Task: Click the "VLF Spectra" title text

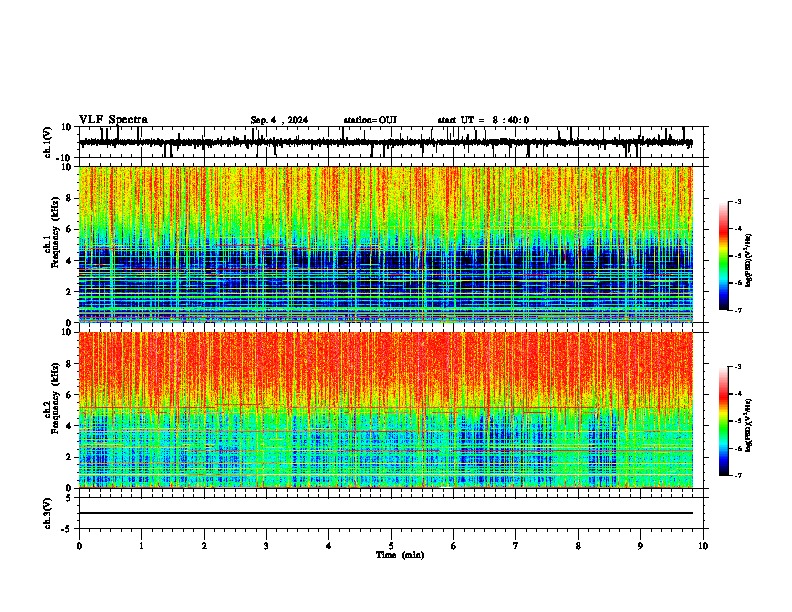Action: [113, 120]
